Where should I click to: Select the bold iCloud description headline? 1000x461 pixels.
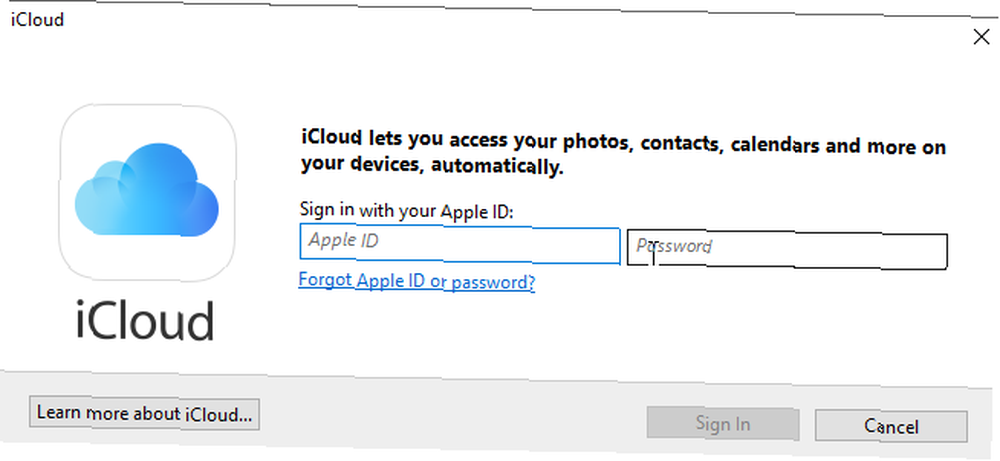623,152
